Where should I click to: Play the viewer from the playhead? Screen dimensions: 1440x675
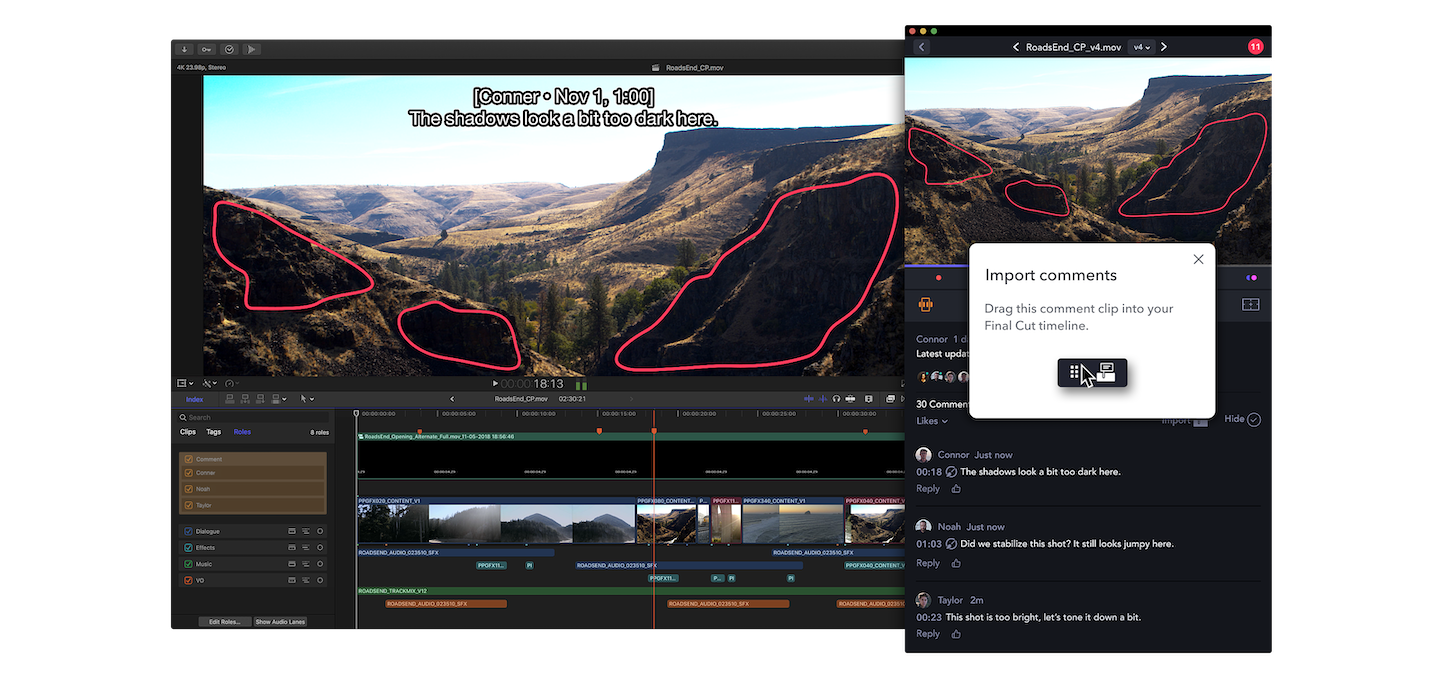(x=495, y=383)
